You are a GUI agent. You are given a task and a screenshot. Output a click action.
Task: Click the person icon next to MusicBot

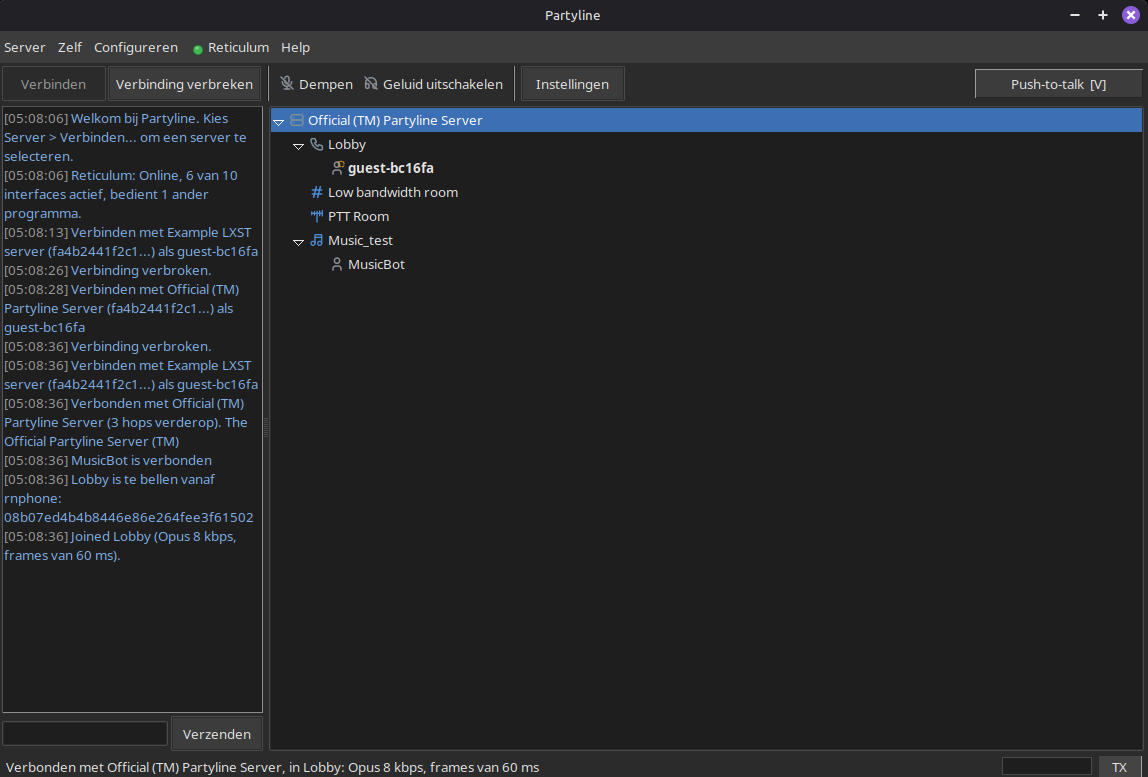click(x=337, y=264)
